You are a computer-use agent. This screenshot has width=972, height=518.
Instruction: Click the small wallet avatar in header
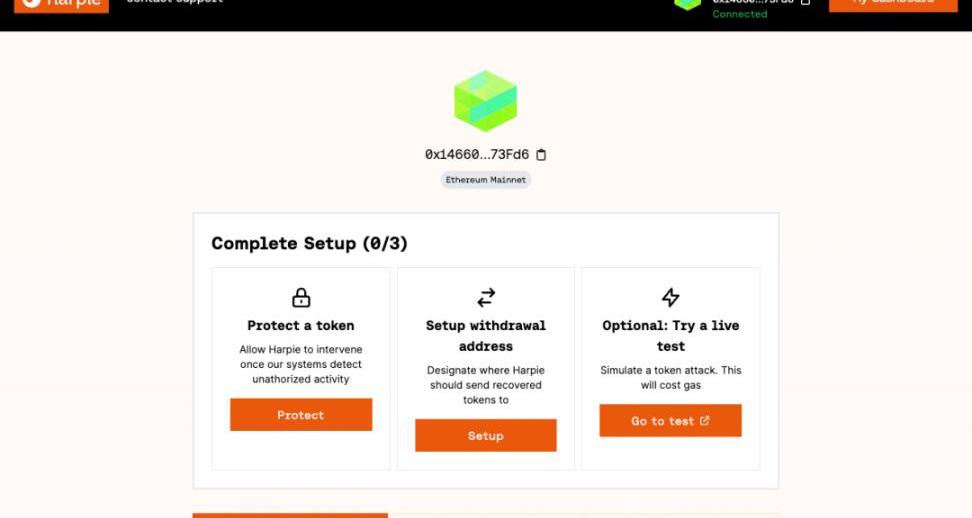(x=687, y=3)
